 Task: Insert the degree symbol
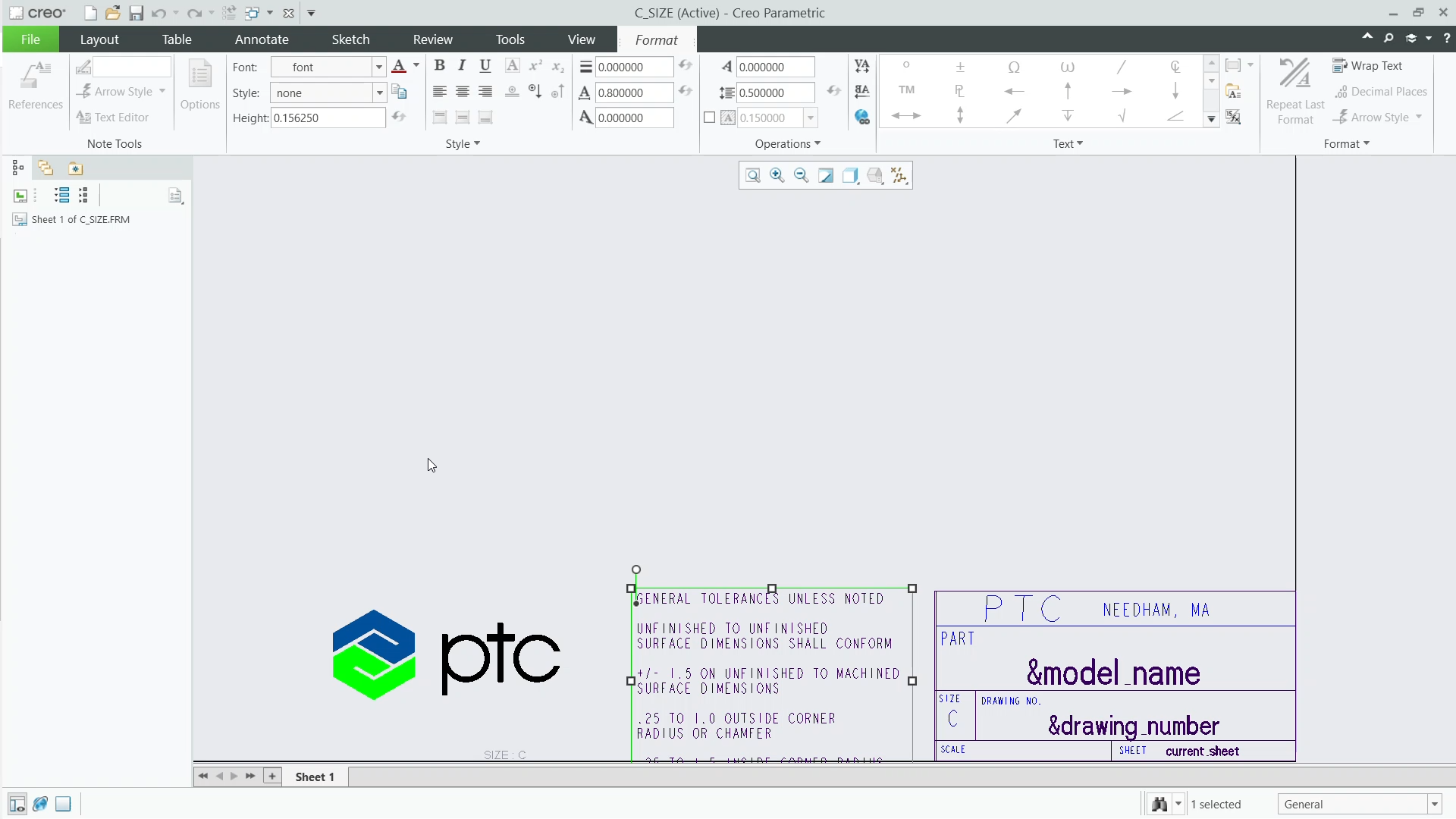click(x=906, y=65)
